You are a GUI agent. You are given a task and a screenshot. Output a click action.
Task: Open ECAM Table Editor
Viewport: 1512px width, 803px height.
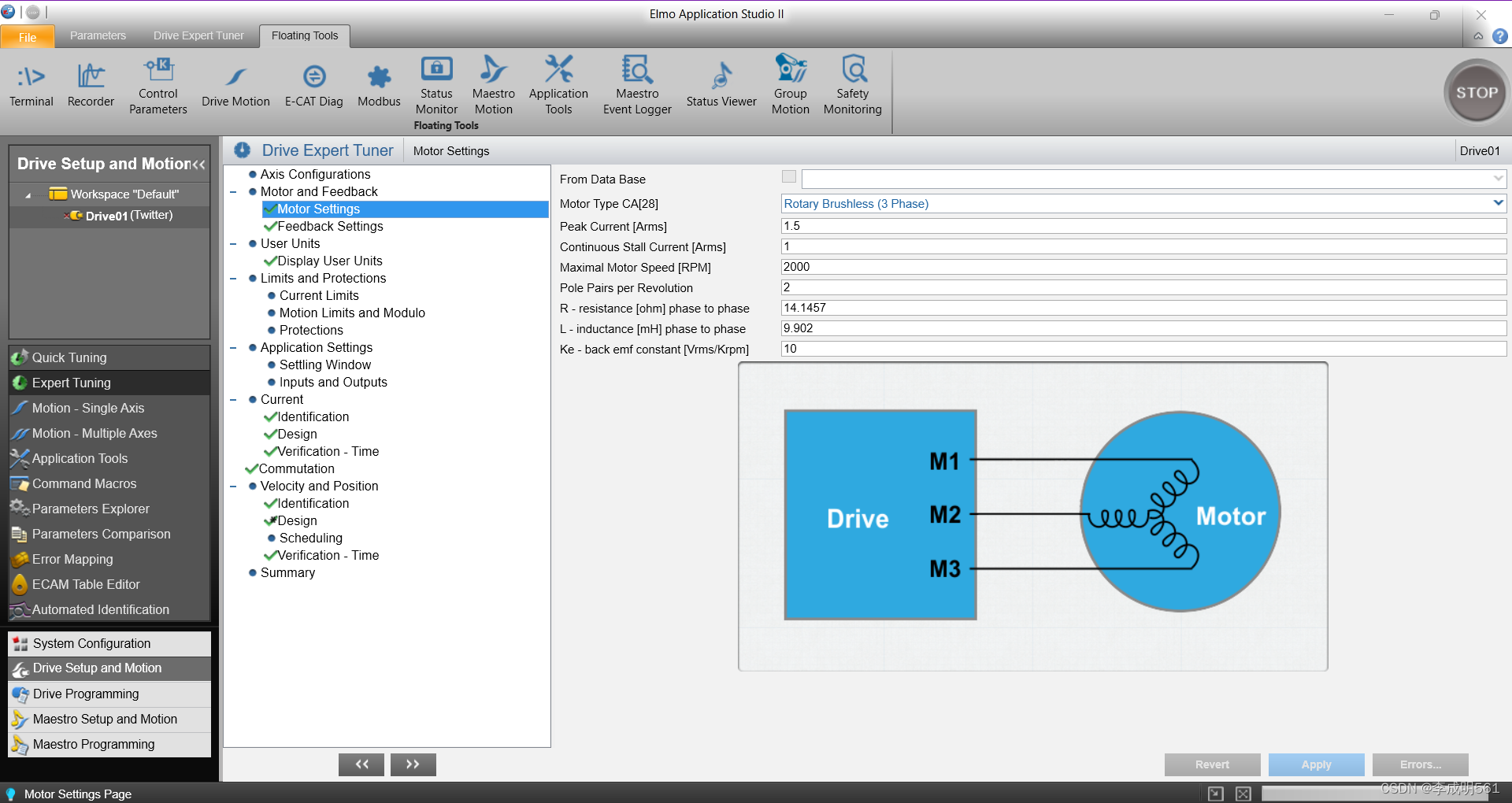point(109,584)
